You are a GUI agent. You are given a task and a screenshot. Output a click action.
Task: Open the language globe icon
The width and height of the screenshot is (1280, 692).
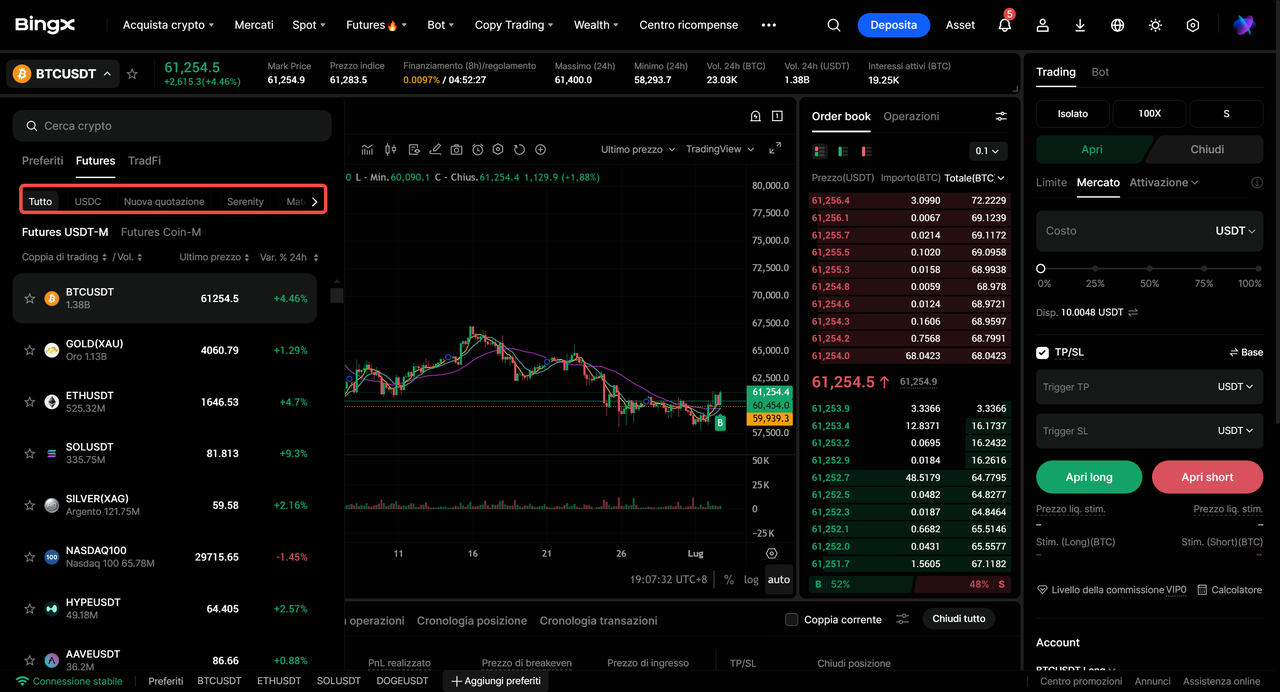(1118, 25)
